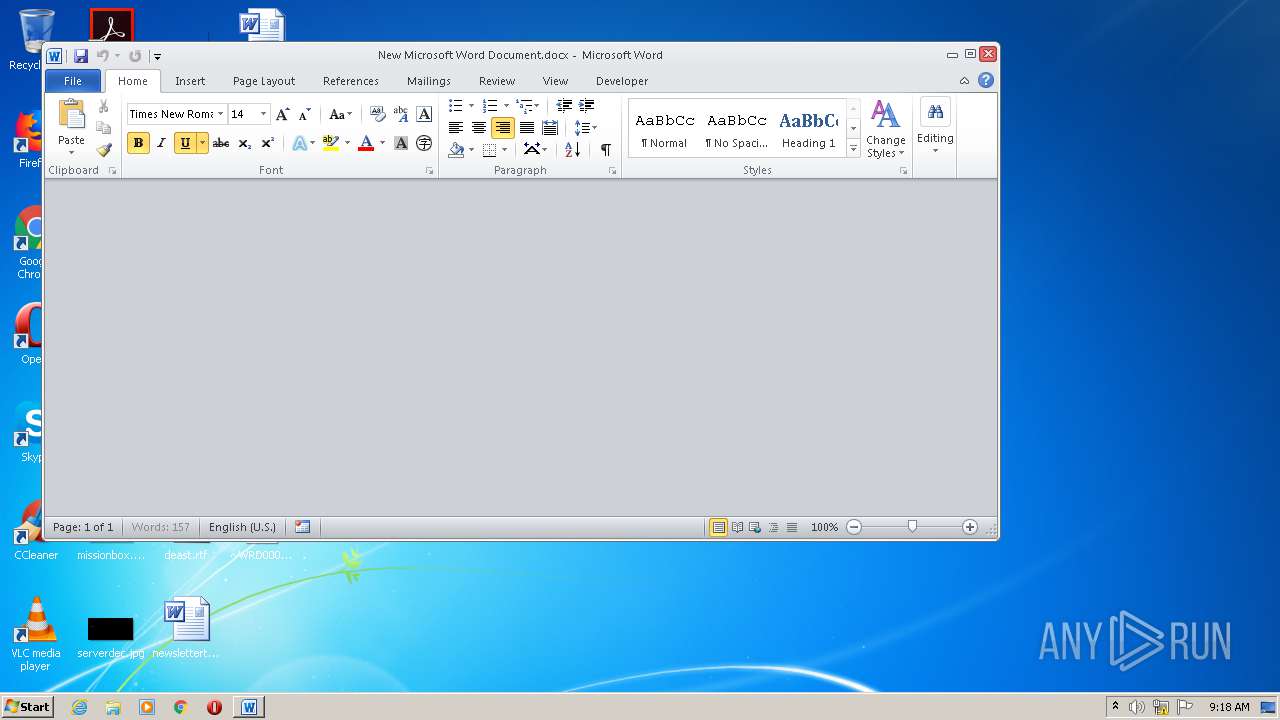Viewport: 1280px width, 720px height.
Task: Open the underline style dropdown arrow
Action: click(x=202, y=143)
